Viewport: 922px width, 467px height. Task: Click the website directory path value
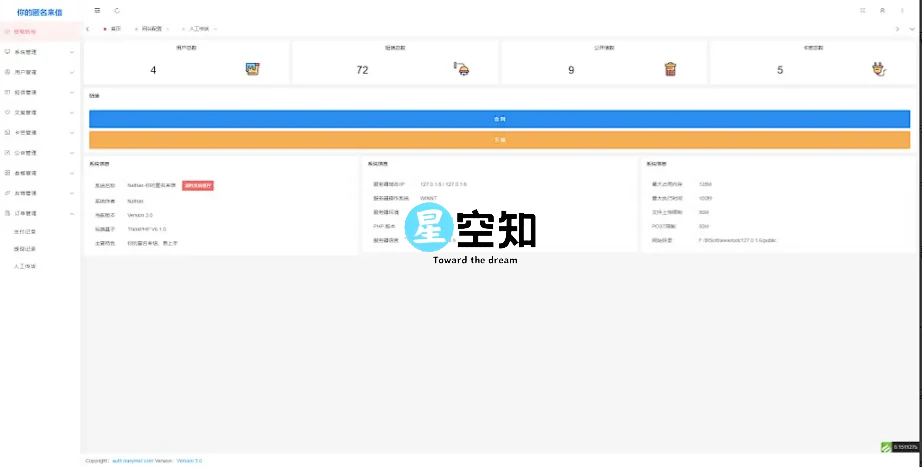pos(738,241)
